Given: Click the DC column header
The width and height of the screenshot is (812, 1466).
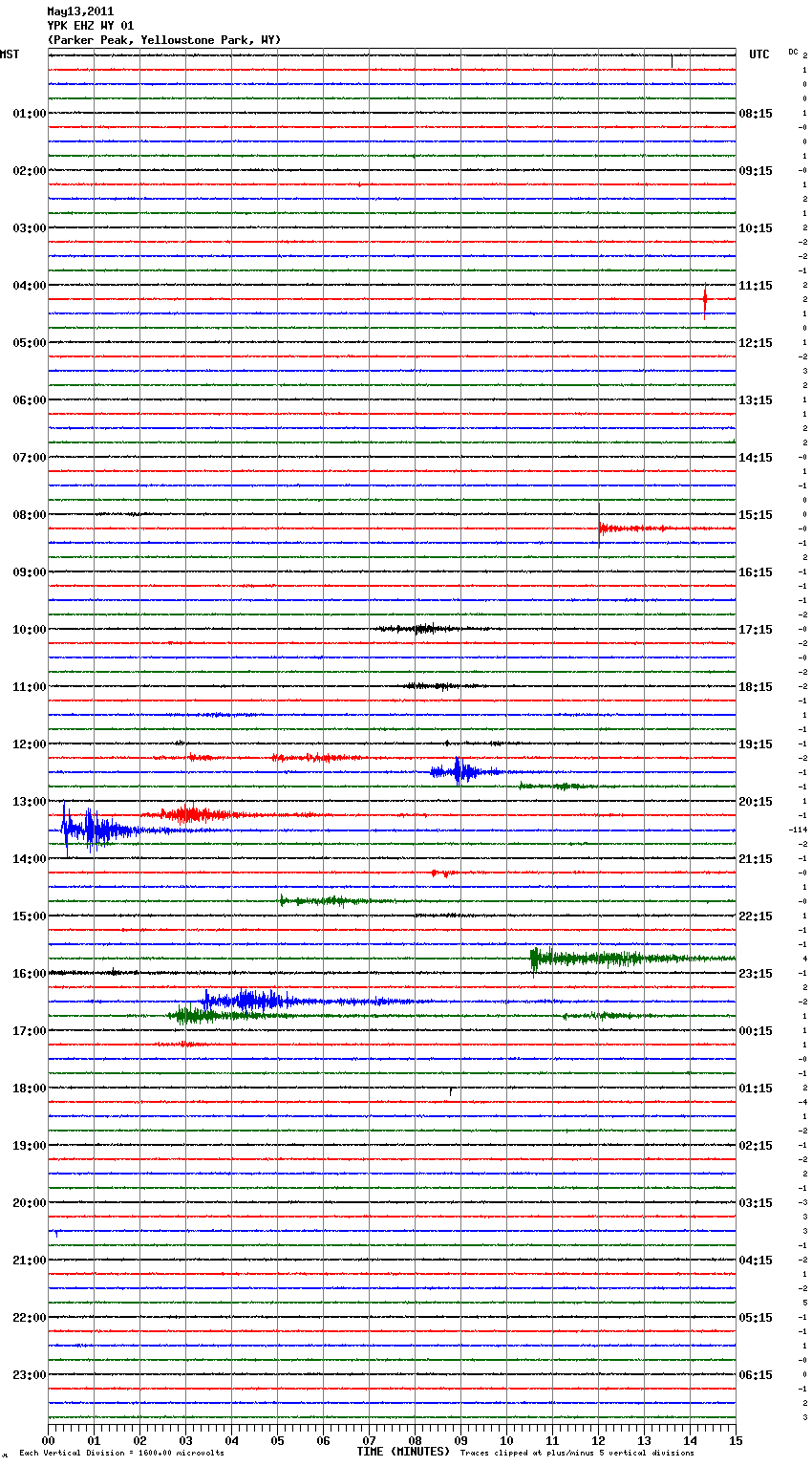Looking at the screenshot, I should coord(793,52).
